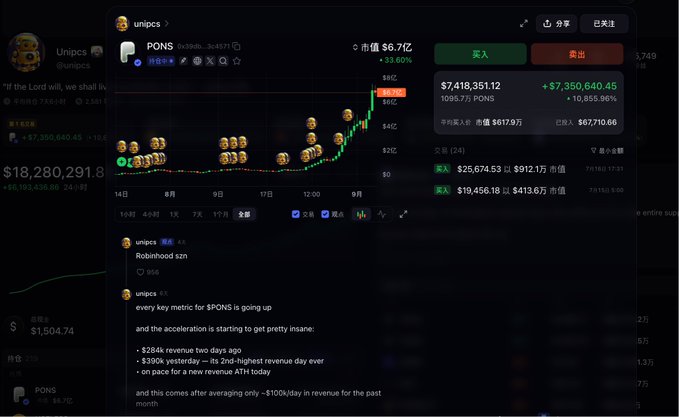Click the 分享 share button
The width and height of the screenshot is (679, 417).
(556, 24)
